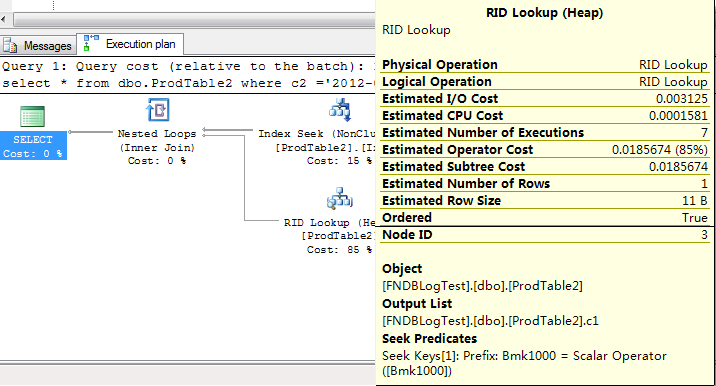Click the Messages tab icon
The image size is (716, 386).
click(10, 46)
